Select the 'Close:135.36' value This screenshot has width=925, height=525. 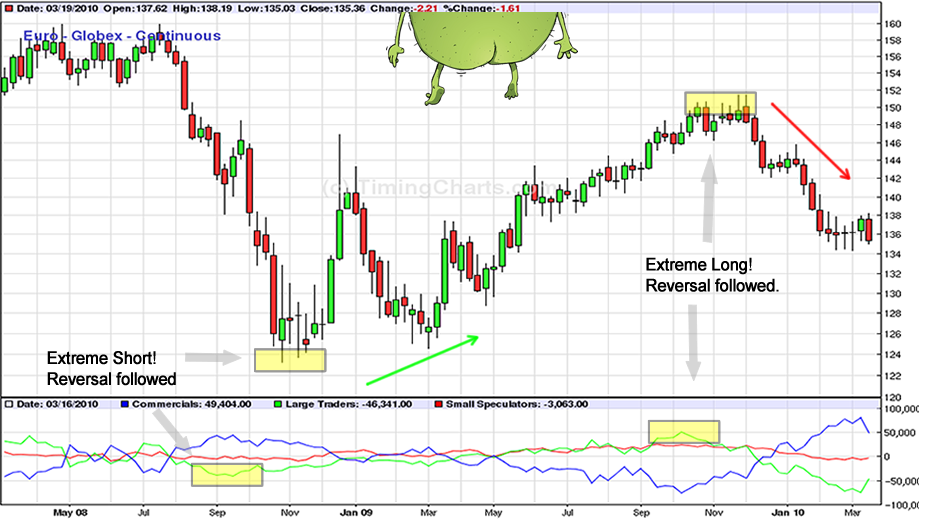click(333, 8)
